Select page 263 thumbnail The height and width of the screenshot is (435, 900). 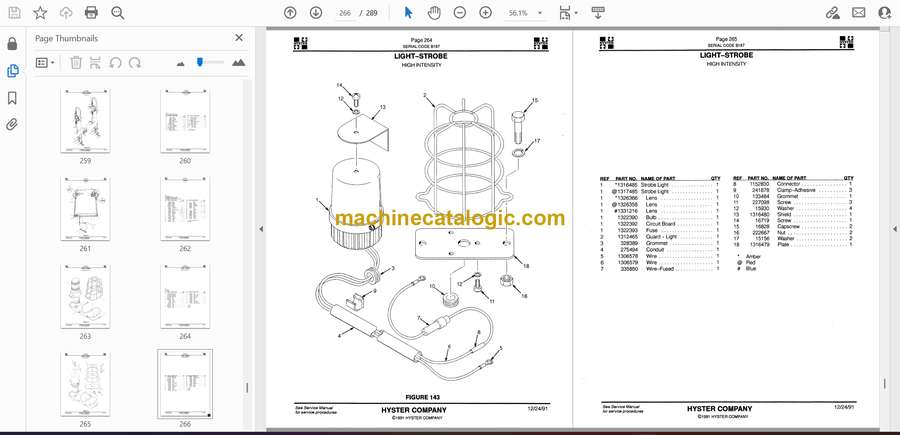tap(85, 297)
